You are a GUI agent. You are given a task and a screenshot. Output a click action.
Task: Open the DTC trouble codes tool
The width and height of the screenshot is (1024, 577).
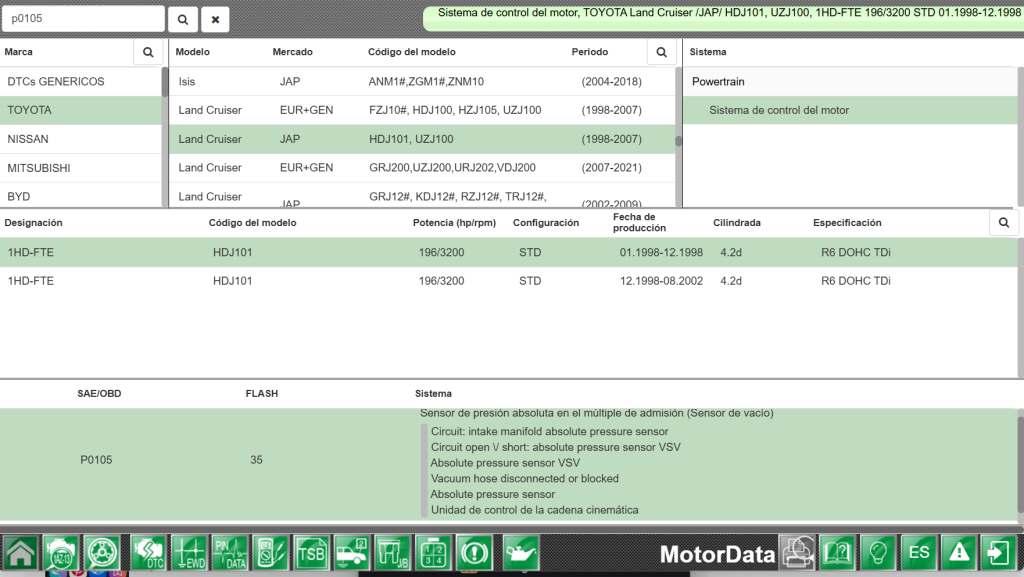pyautogui.click(x=148, y=553)
